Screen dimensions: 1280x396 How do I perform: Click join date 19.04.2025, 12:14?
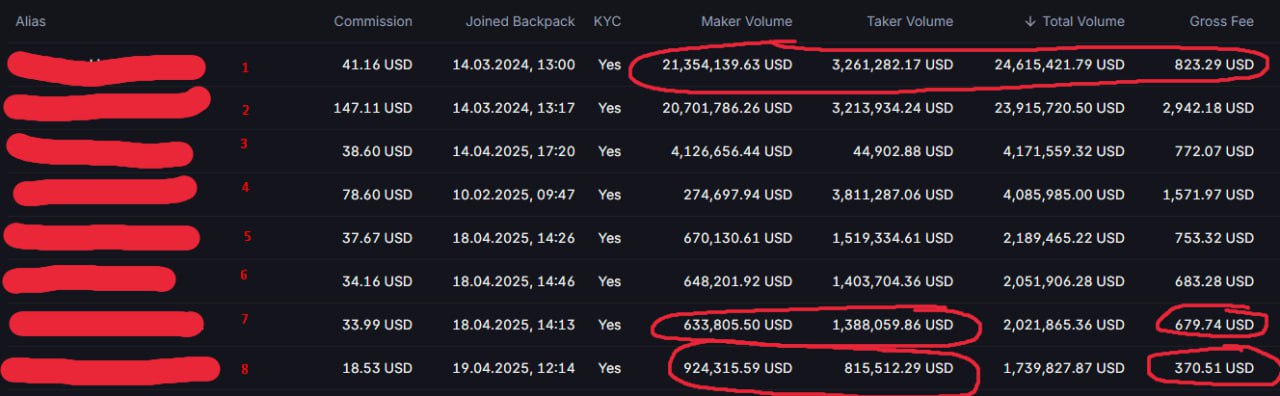(x=514, y=368)
